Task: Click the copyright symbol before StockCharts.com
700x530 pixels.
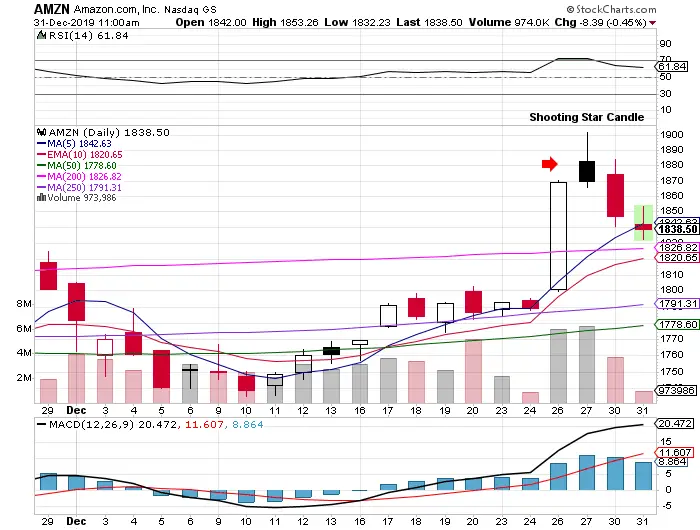Action: pyautogui.click(x=570, y=9)
